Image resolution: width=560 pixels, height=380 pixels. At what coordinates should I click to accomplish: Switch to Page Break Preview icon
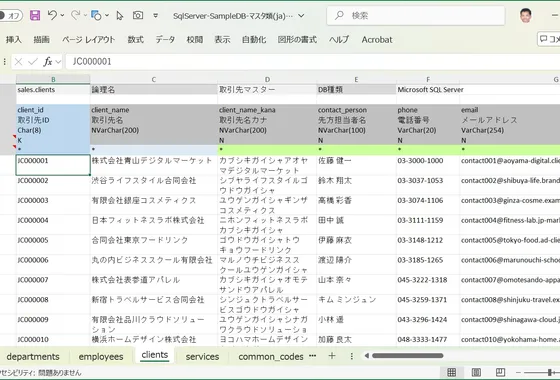pos(500,372)
